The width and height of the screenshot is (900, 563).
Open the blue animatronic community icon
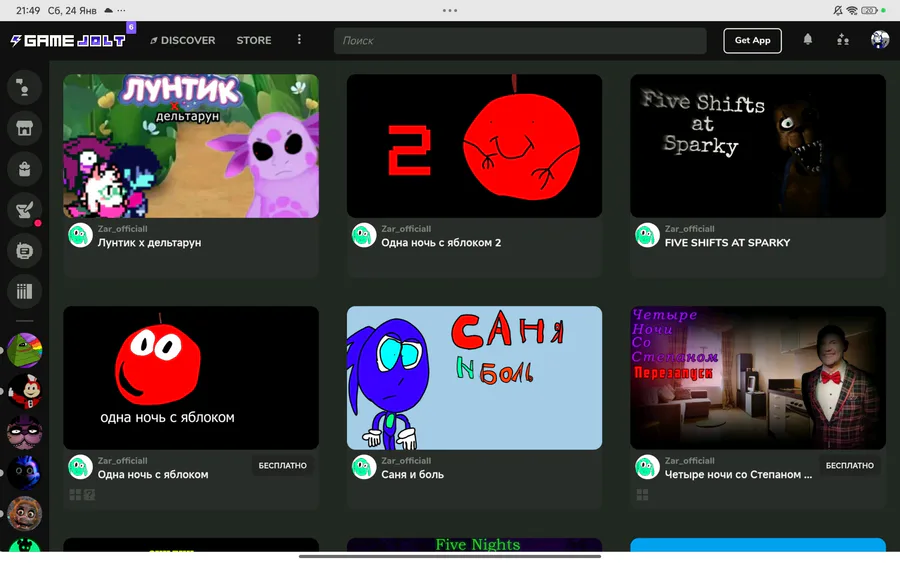(24, 473)
